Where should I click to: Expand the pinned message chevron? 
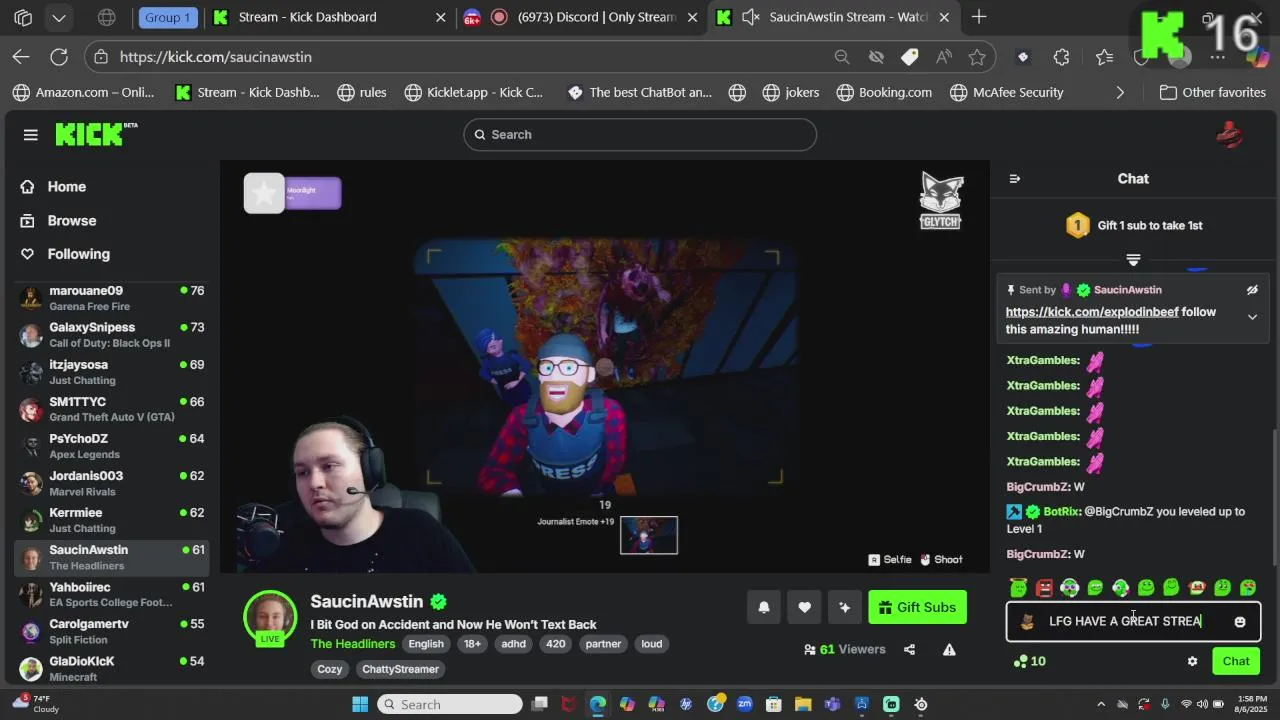point(1252,317)
